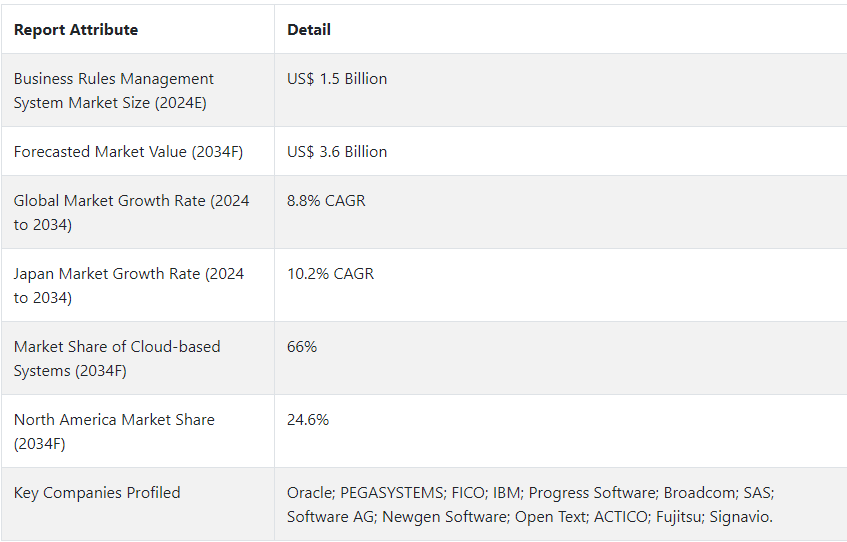Select the "8.8% CAGR" value
The width and height of the screenshot is (847, 542).
tap(326, 201)
